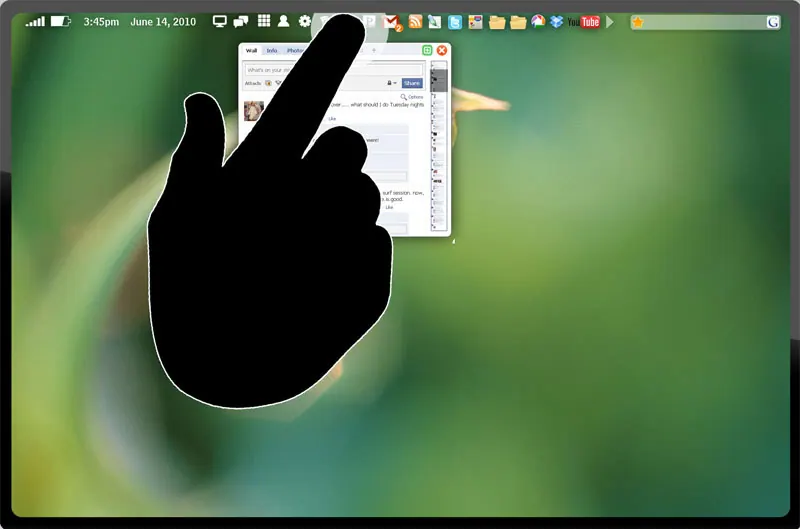Open the left folder icon
This screenshot has width=800, height=529.
coord(497,22)
